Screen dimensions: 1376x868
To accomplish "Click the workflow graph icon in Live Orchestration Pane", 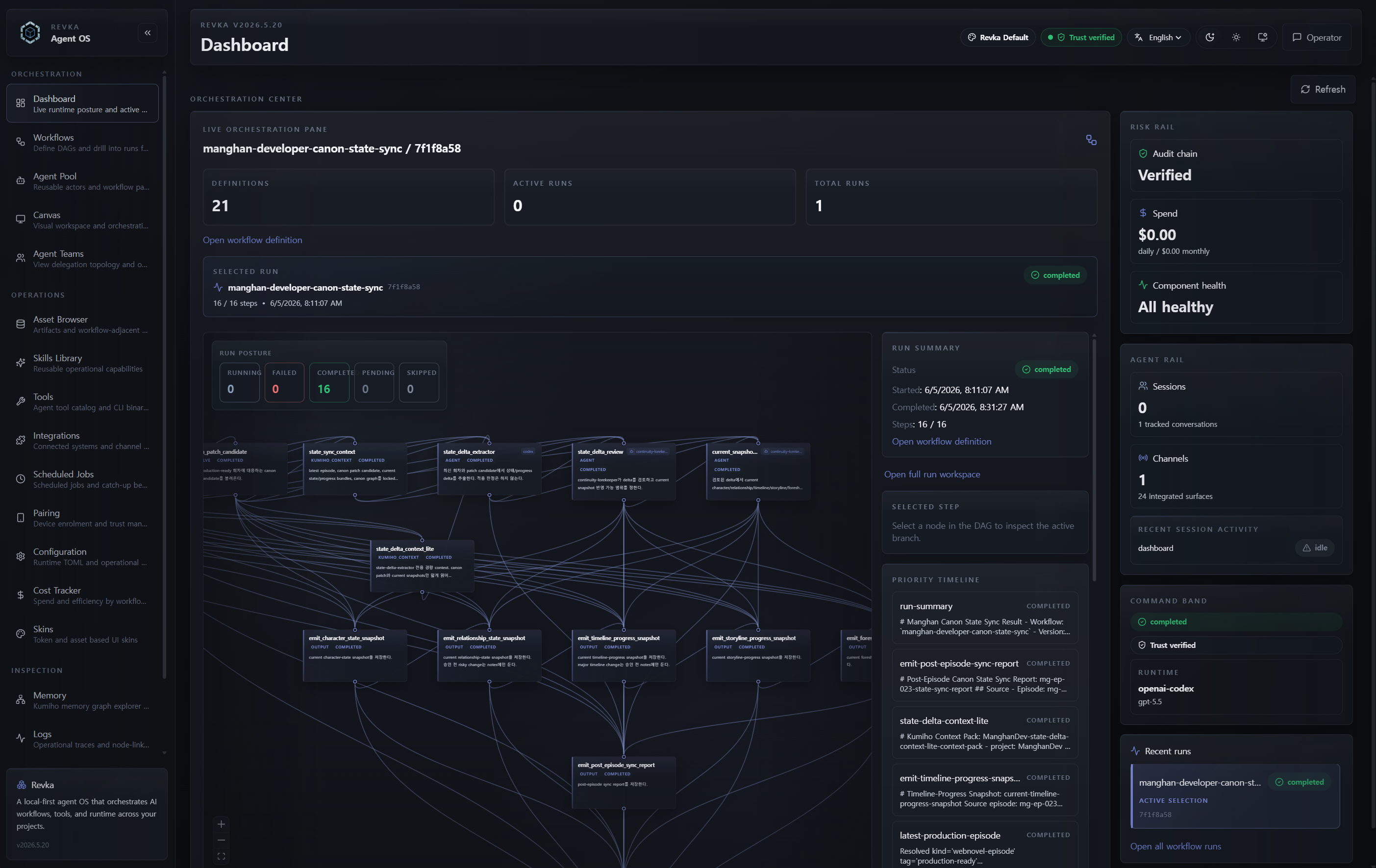I will click(x=1091, y=141).
